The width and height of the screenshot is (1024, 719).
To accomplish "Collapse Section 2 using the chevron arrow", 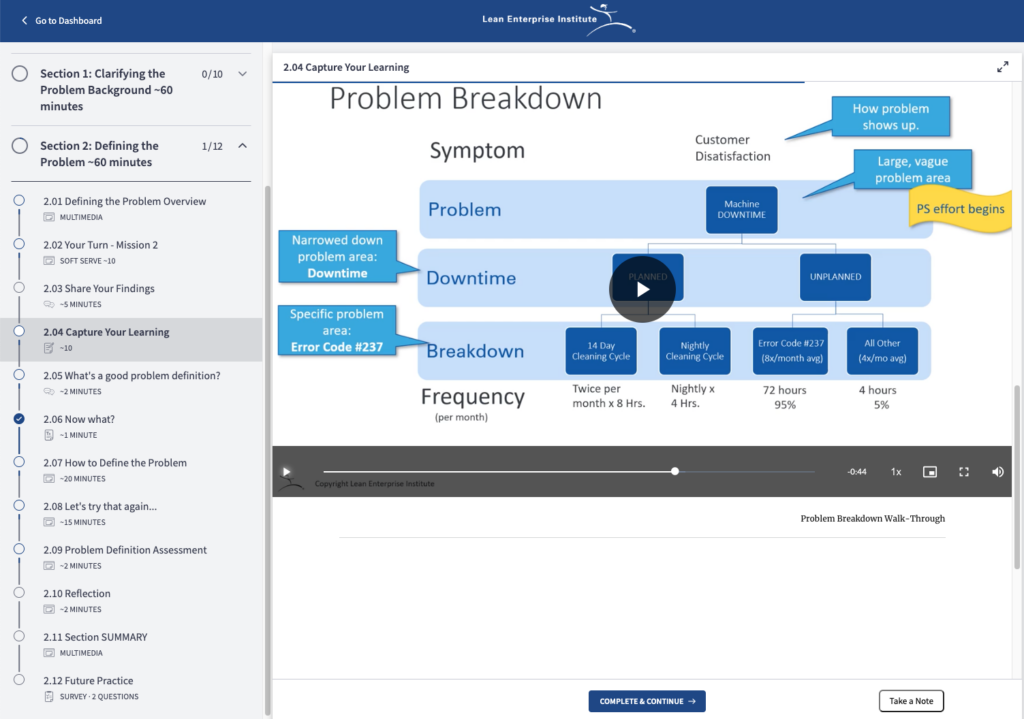I will pyautogui.click(x=242, y=146).
